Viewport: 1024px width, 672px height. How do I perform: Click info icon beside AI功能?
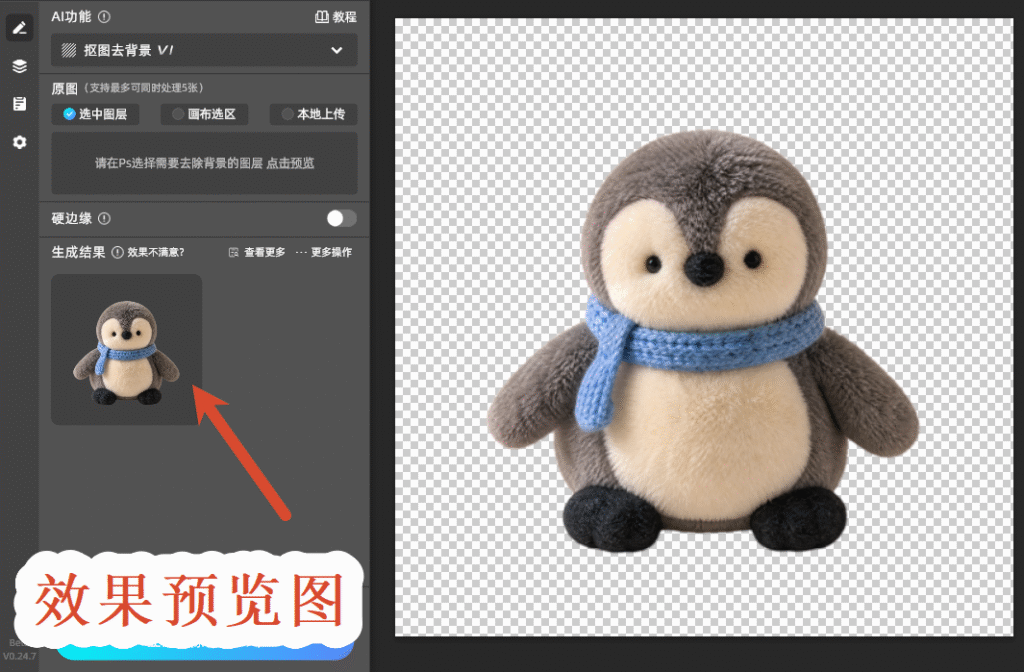point(104,17)
